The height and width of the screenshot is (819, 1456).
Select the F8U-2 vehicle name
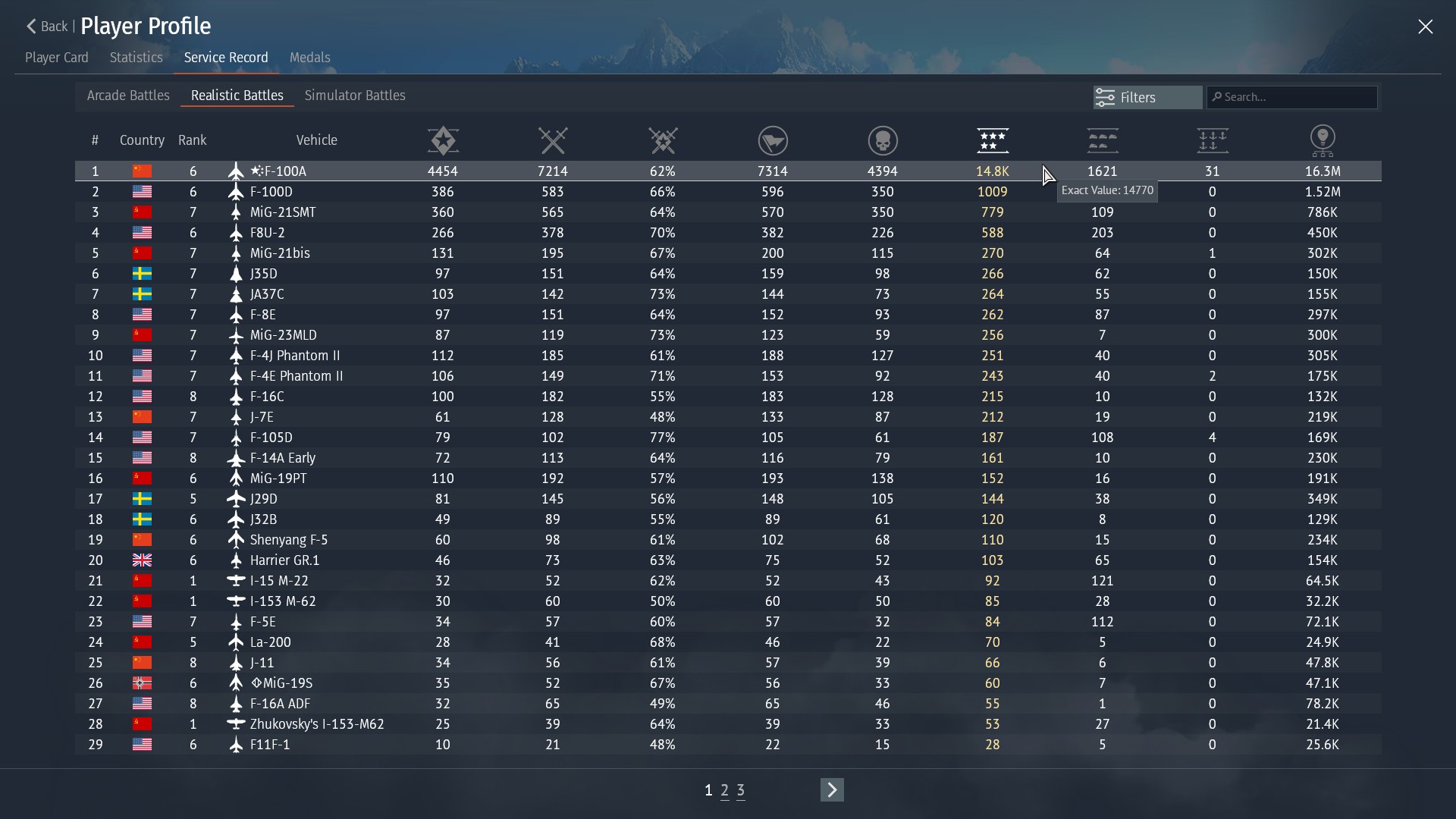[268, 233]
